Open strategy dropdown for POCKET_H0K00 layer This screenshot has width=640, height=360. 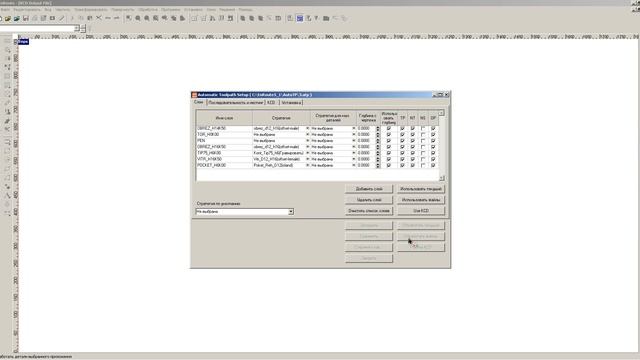pos(307,165)
